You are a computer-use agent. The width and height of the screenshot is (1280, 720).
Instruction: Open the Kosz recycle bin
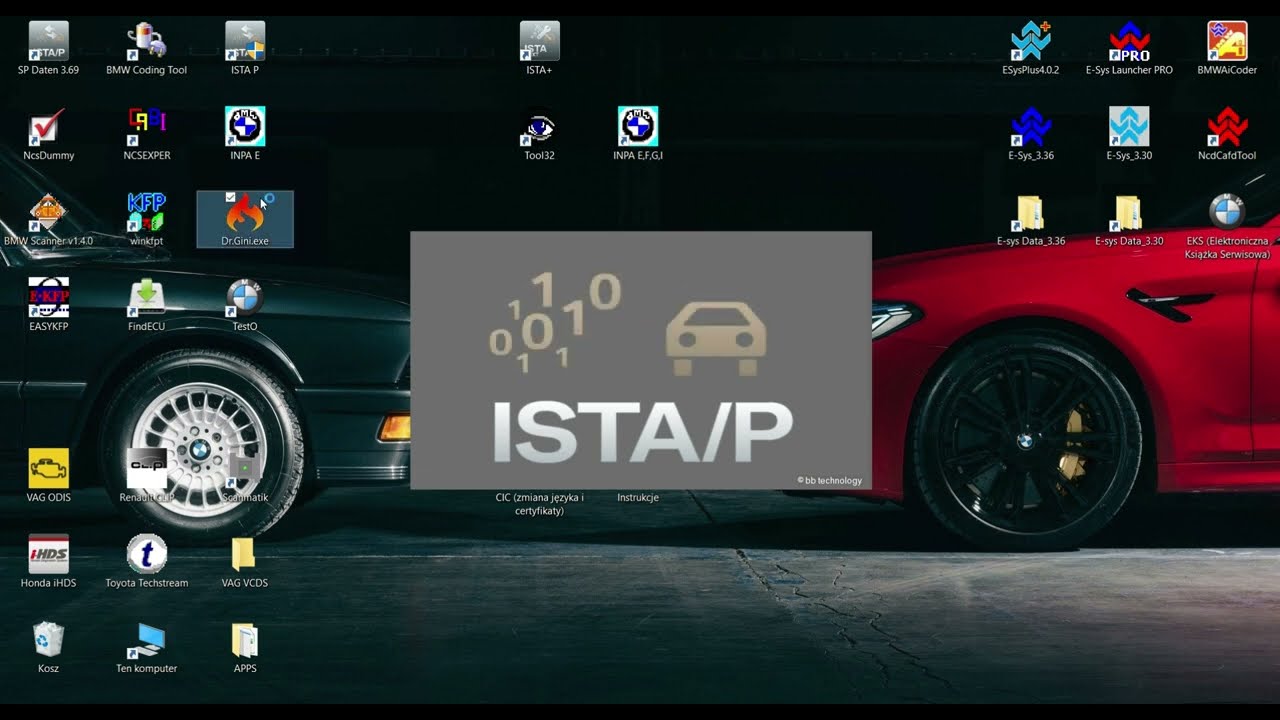[48, 640]
